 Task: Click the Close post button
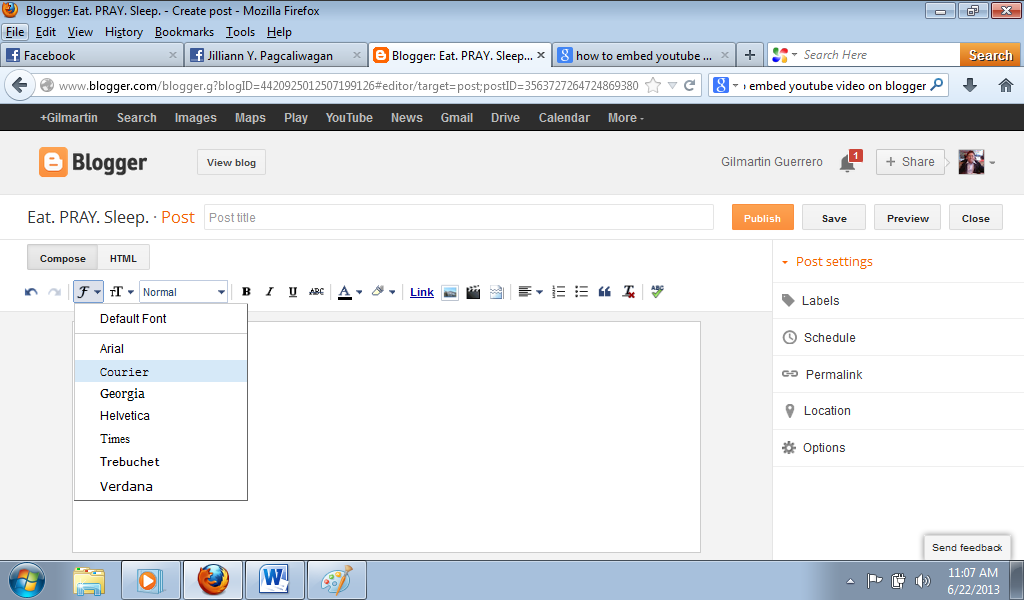(976, 218)
